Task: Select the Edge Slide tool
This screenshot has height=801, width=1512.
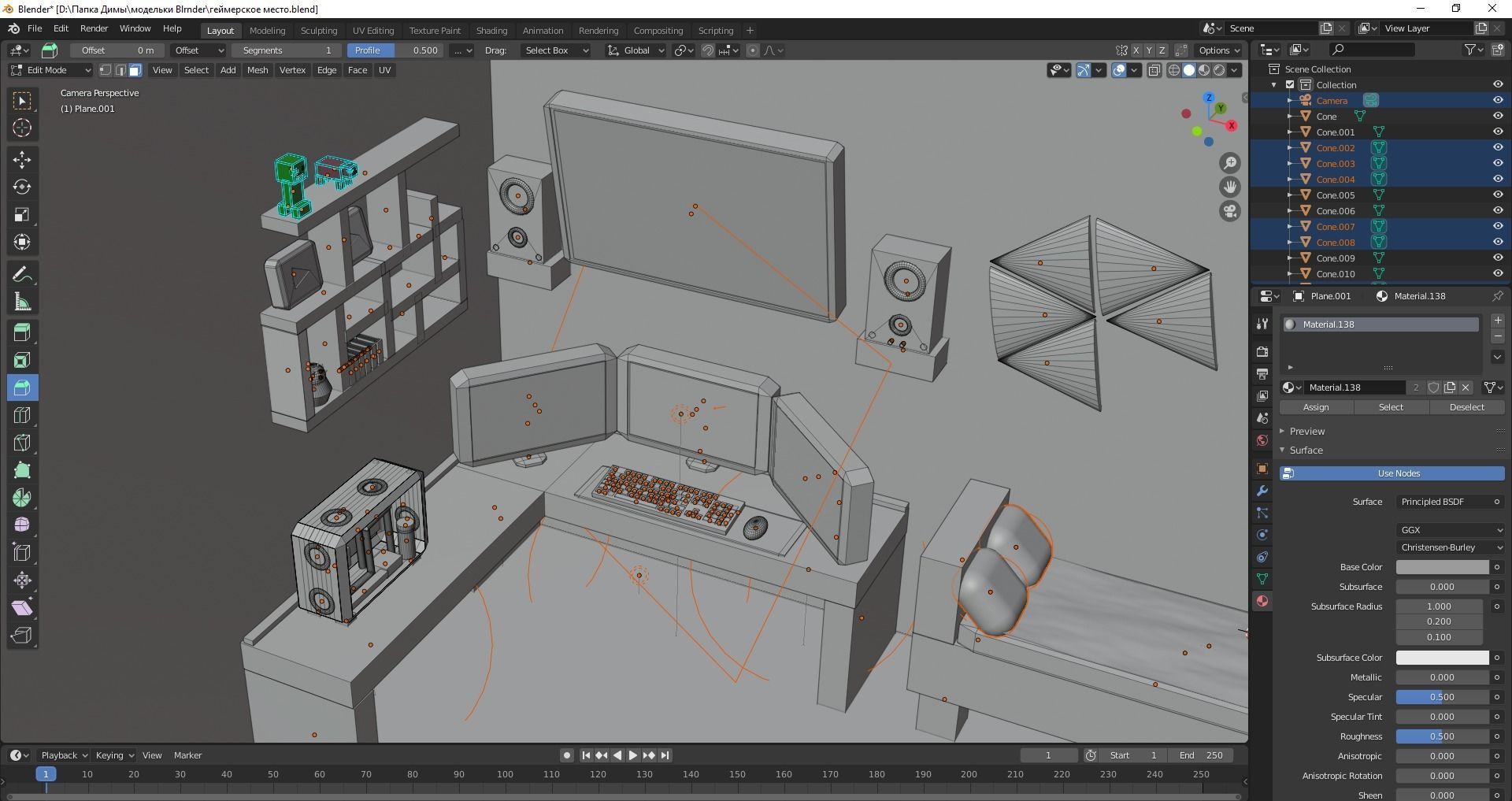Action: click(22, 553)
